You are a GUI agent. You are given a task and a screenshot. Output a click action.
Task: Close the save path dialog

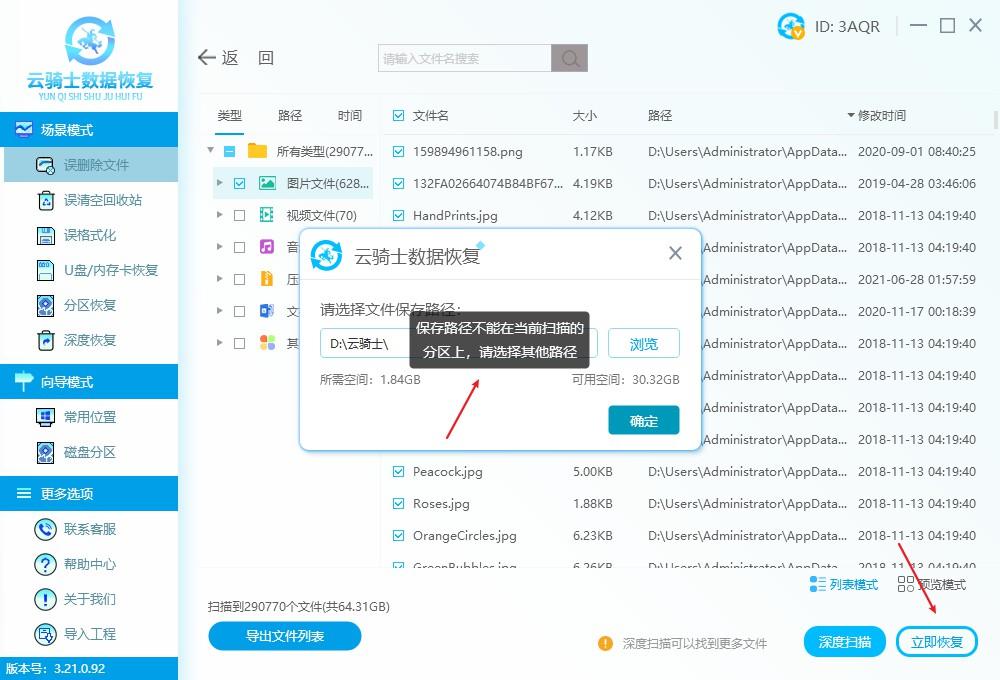pyautogui.click(x=675, y=253)
